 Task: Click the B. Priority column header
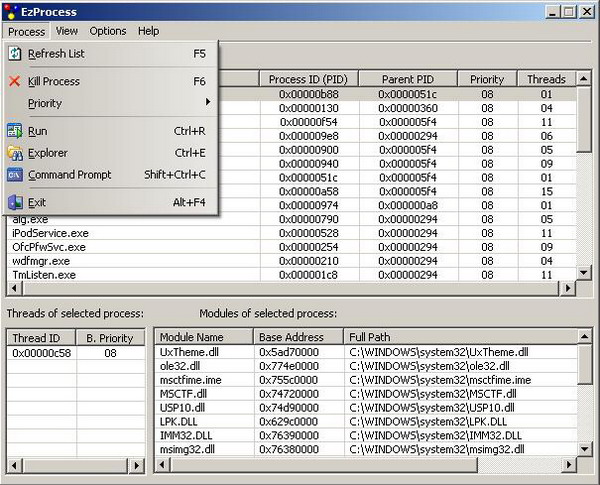pos(110,338)
